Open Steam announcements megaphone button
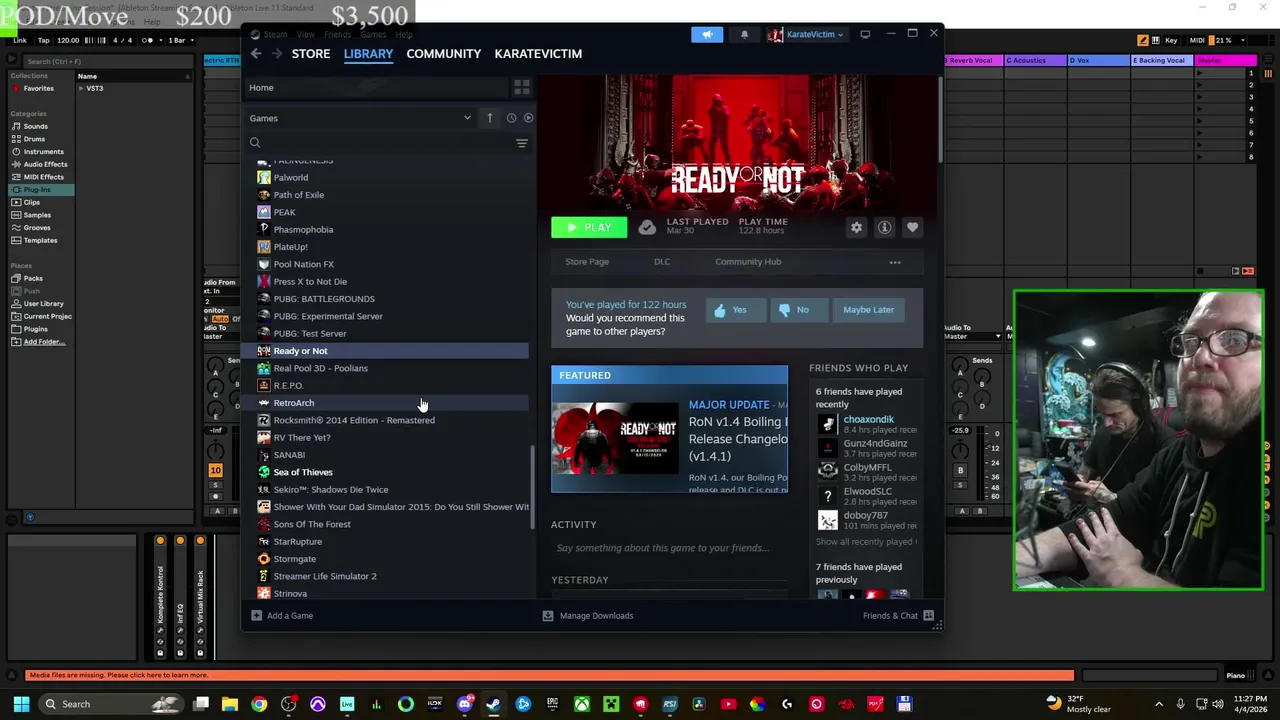Image resolution: width=1280 pixels, height=720 pixels. point(707,34)
